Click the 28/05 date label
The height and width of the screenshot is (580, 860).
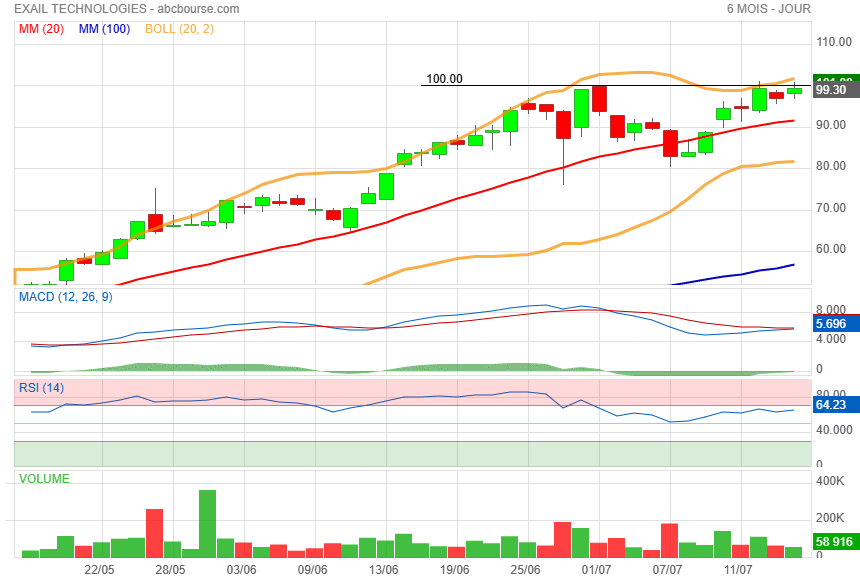(170, 570)
